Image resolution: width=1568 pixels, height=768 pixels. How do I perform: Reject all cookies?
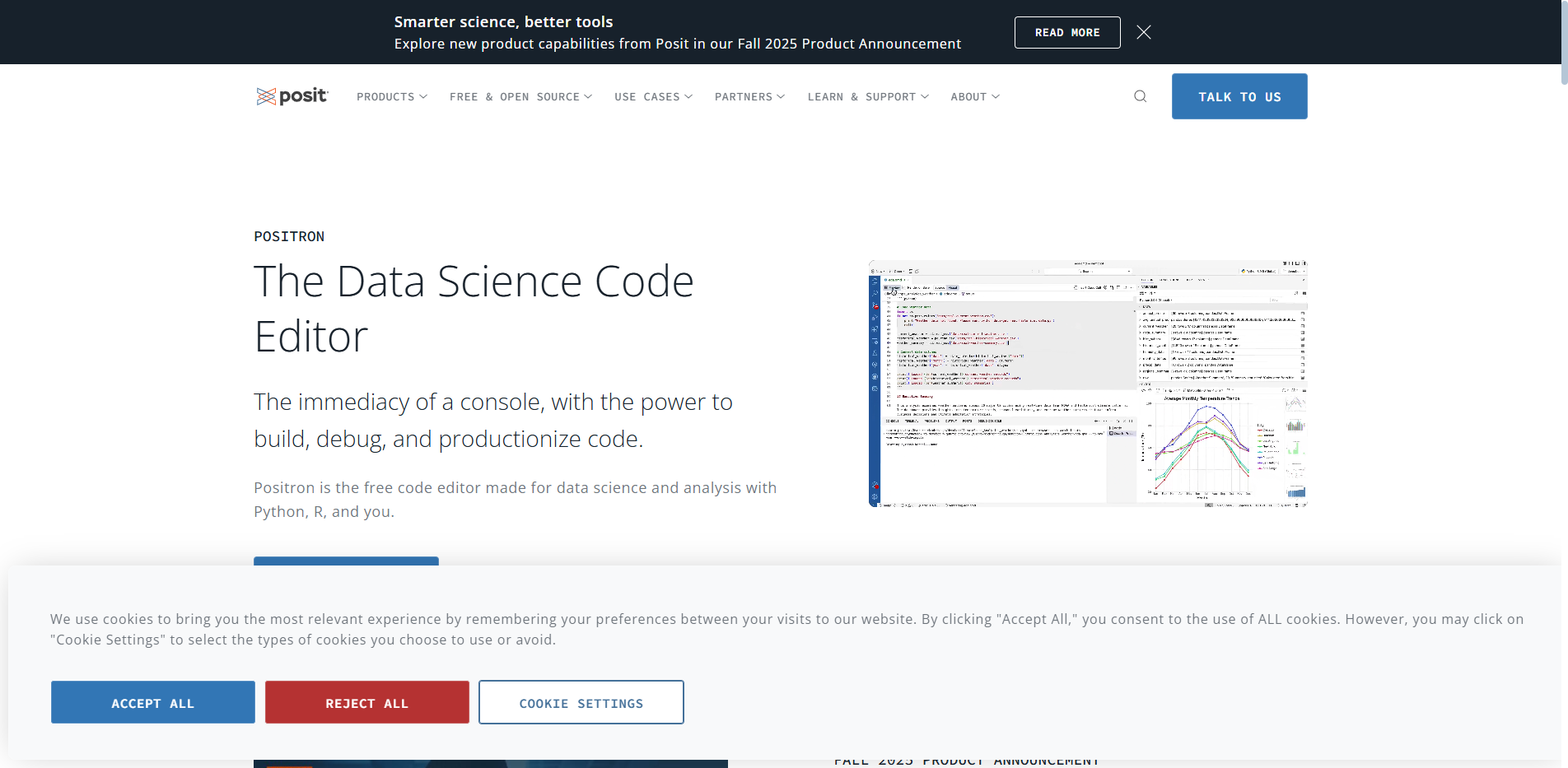[367, 702]
